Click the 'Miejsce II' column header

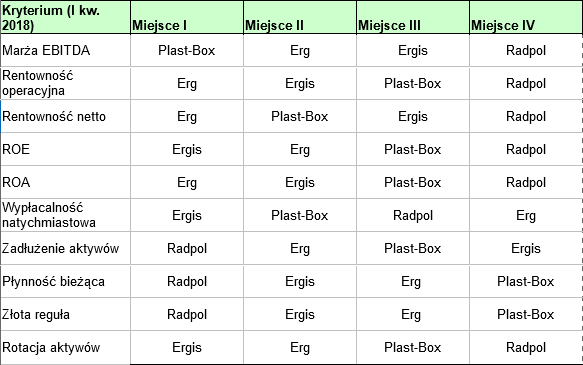pos(300,17)
